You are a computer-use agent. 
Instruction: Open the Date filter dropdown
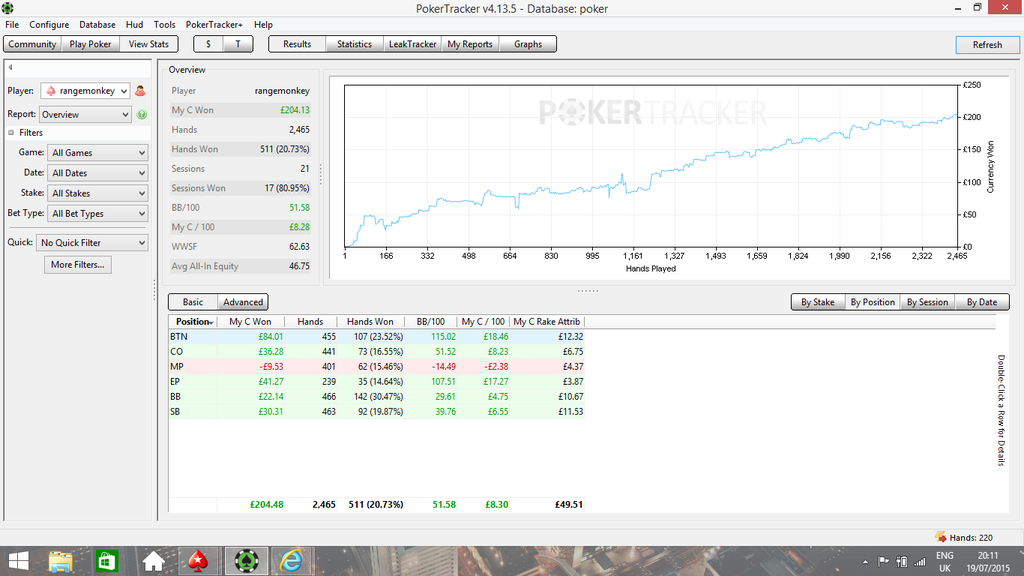click(x=98, y=173)
